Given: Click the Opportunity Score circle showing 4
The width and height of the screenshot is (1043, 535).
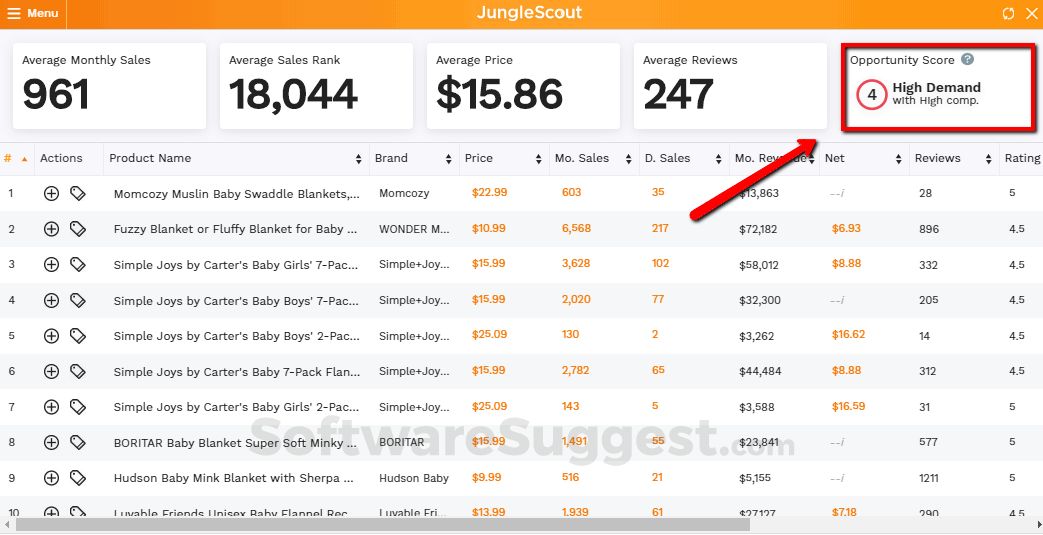Looking at the screenshot, I should point(872,95).
